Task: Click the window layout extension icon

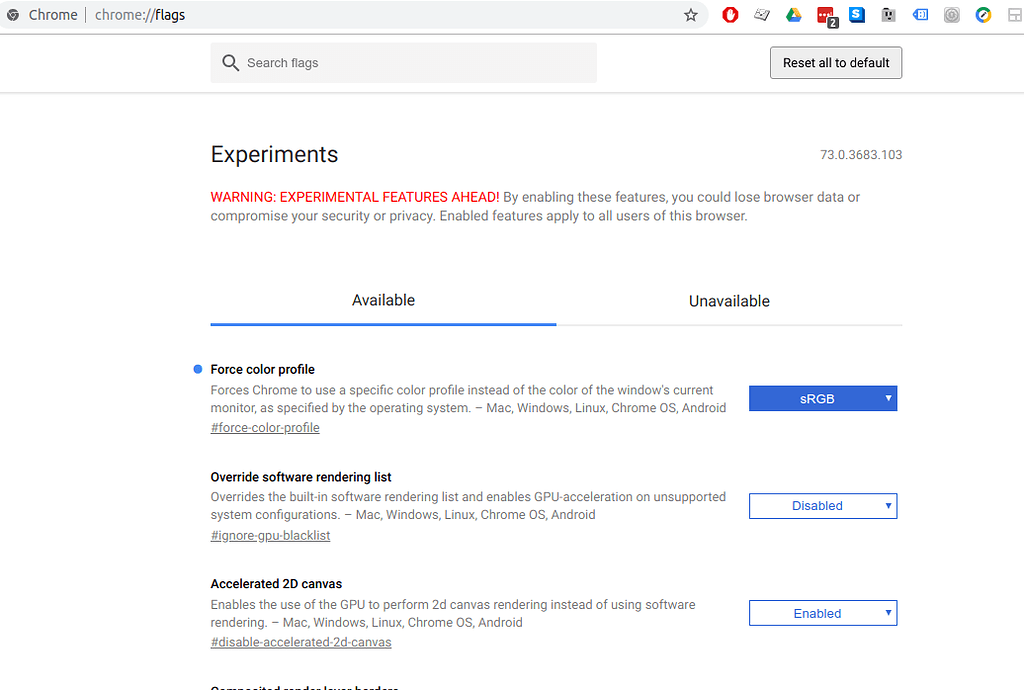Action: [1015, 14]
